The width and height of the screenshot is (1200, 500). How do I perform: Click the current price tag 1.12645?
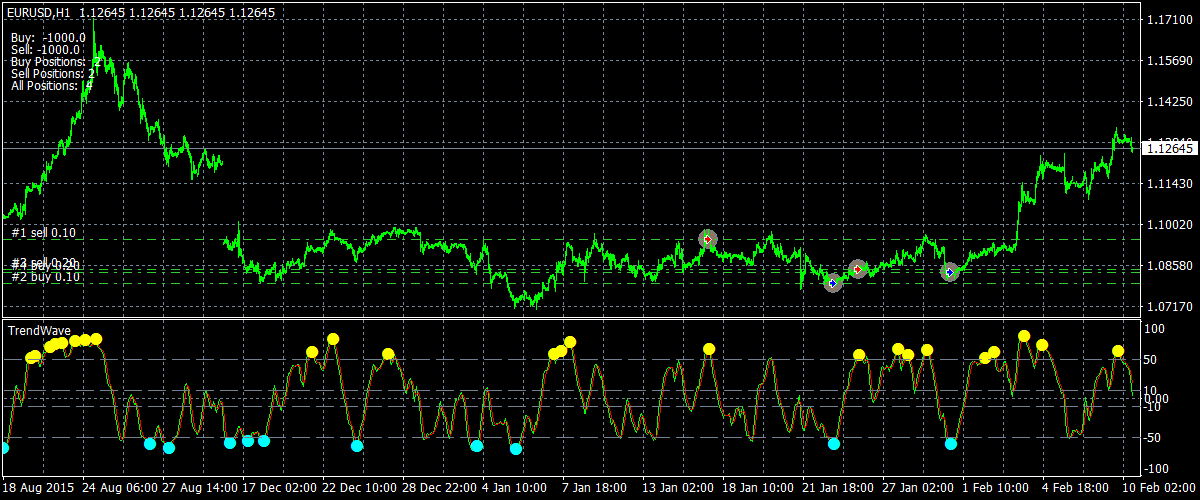[1169, 148]
